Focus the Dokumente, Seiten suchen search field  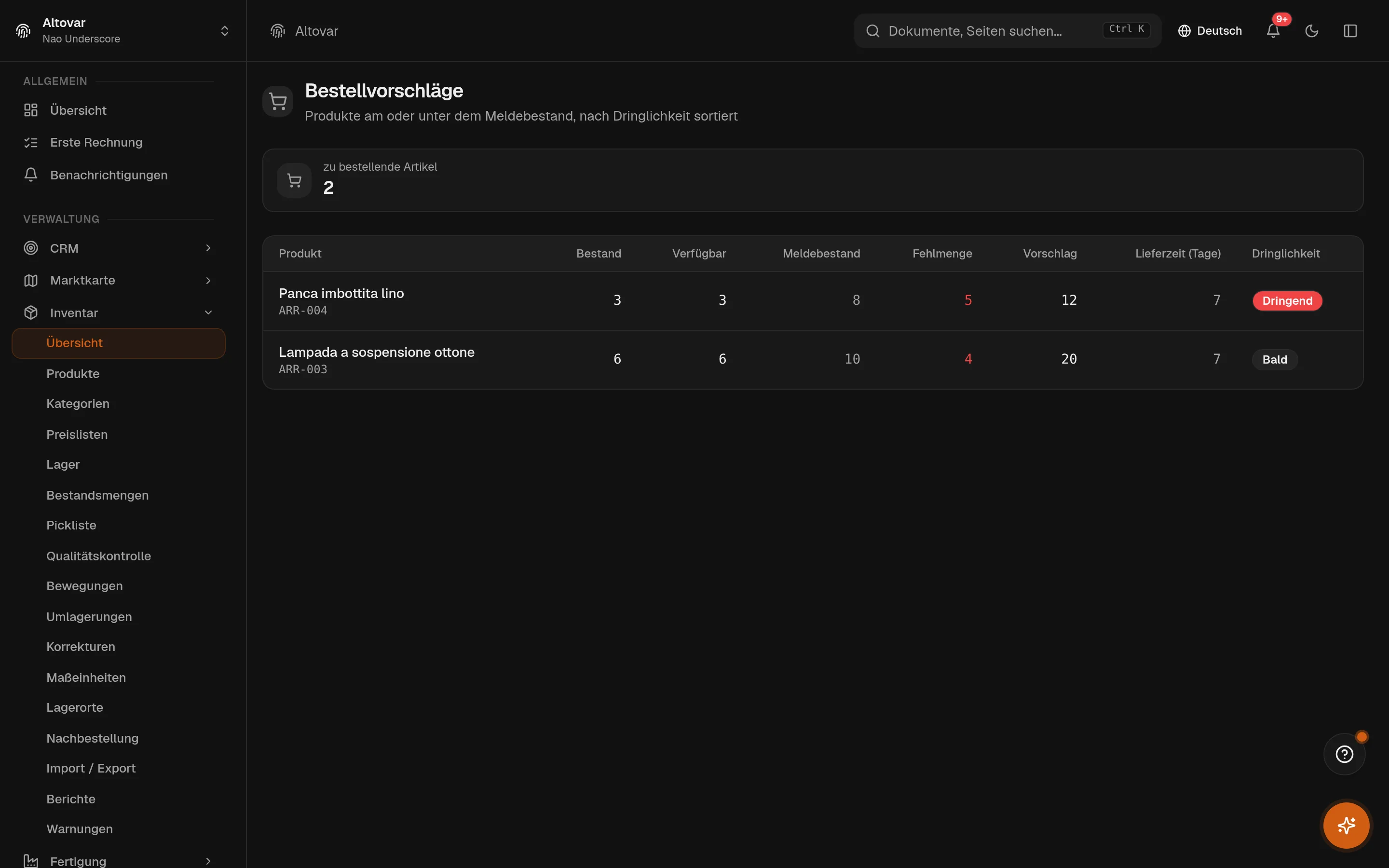(x=1008, y=31)
